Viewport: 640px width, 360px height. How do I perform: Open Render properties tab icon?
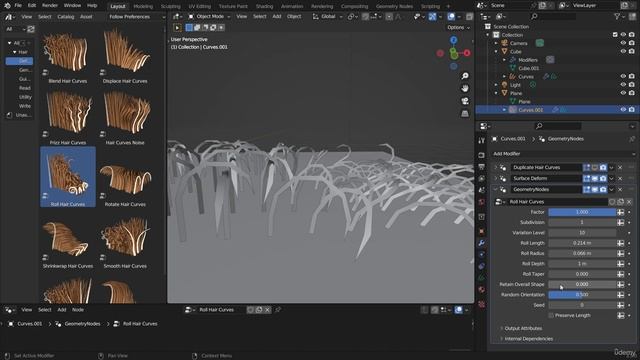482,156
